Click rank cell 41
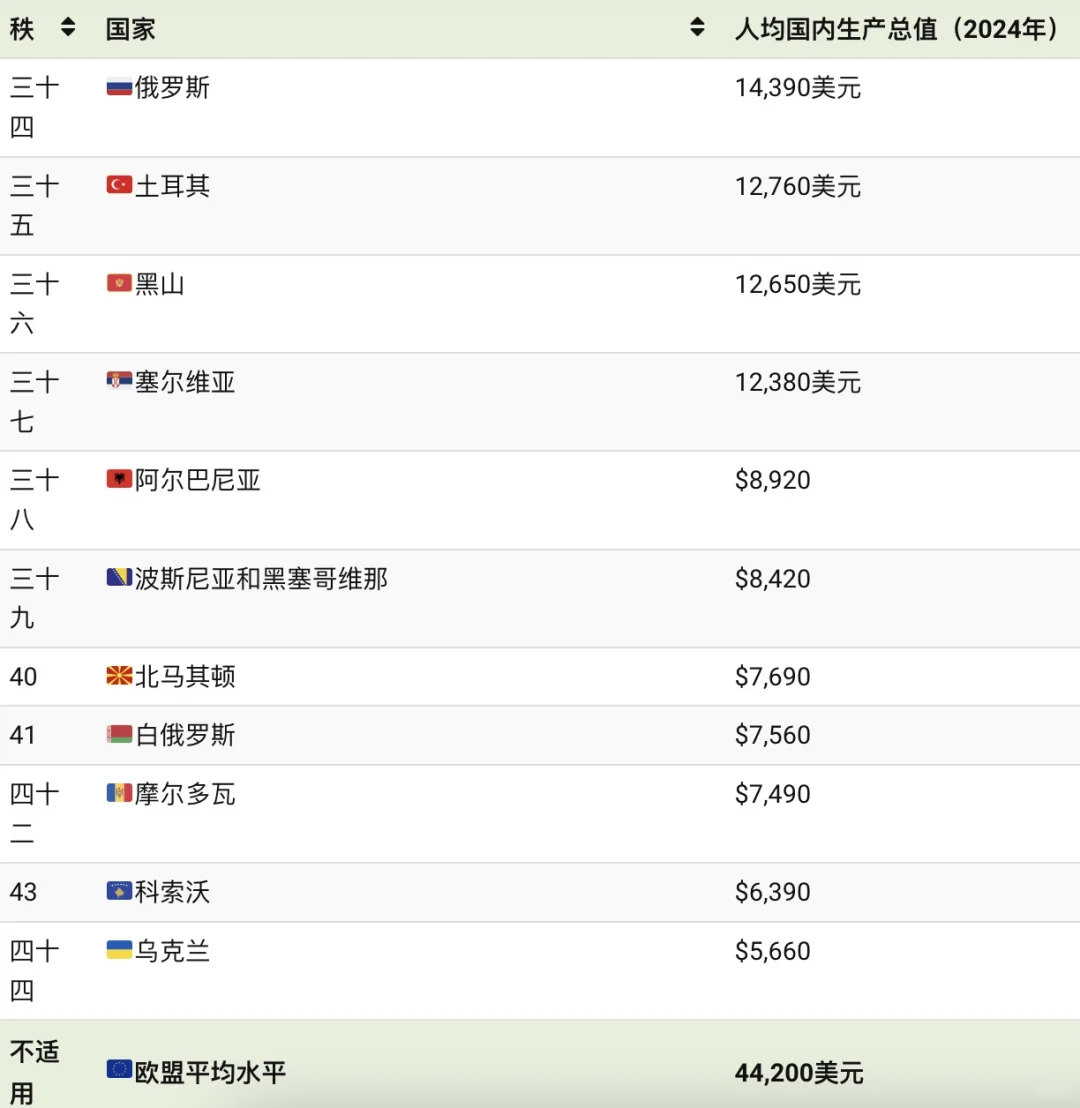The image size is (1080, 1108). pos(22,735)
